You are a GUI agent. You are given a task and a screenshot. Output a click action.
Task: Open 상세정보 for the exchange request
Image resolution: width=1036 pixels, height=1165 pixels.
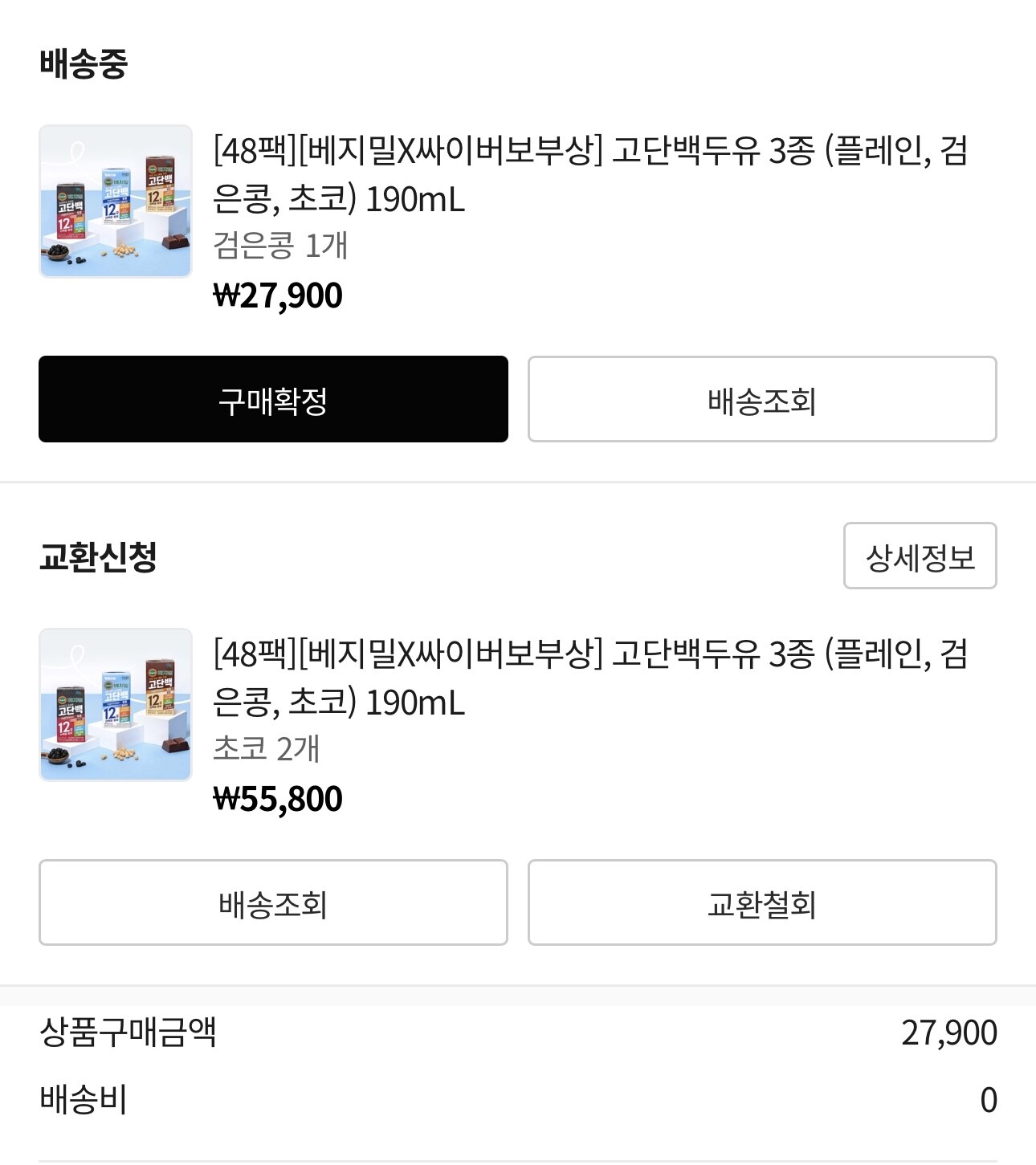(920, 556)
